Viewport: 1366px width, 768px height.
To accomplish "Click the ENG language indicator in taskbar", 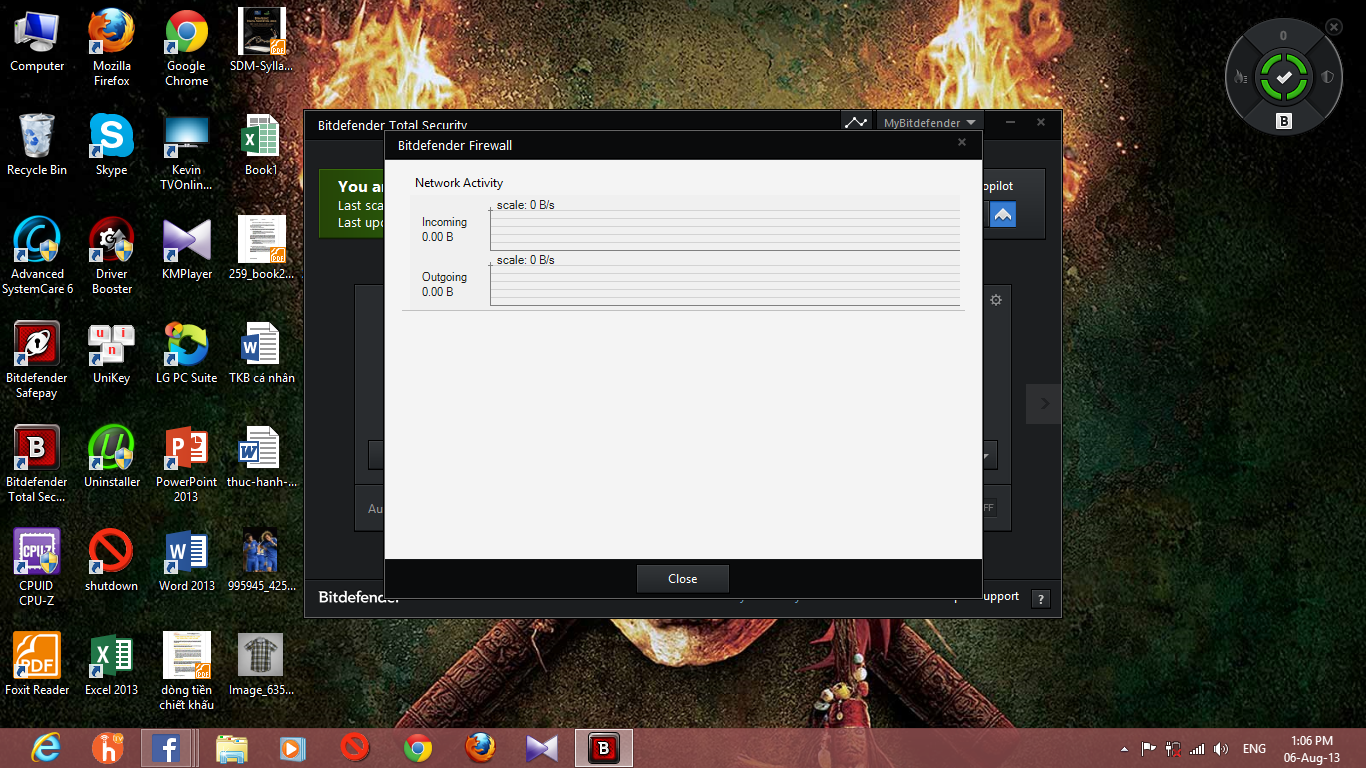I will pos(1254,748).
